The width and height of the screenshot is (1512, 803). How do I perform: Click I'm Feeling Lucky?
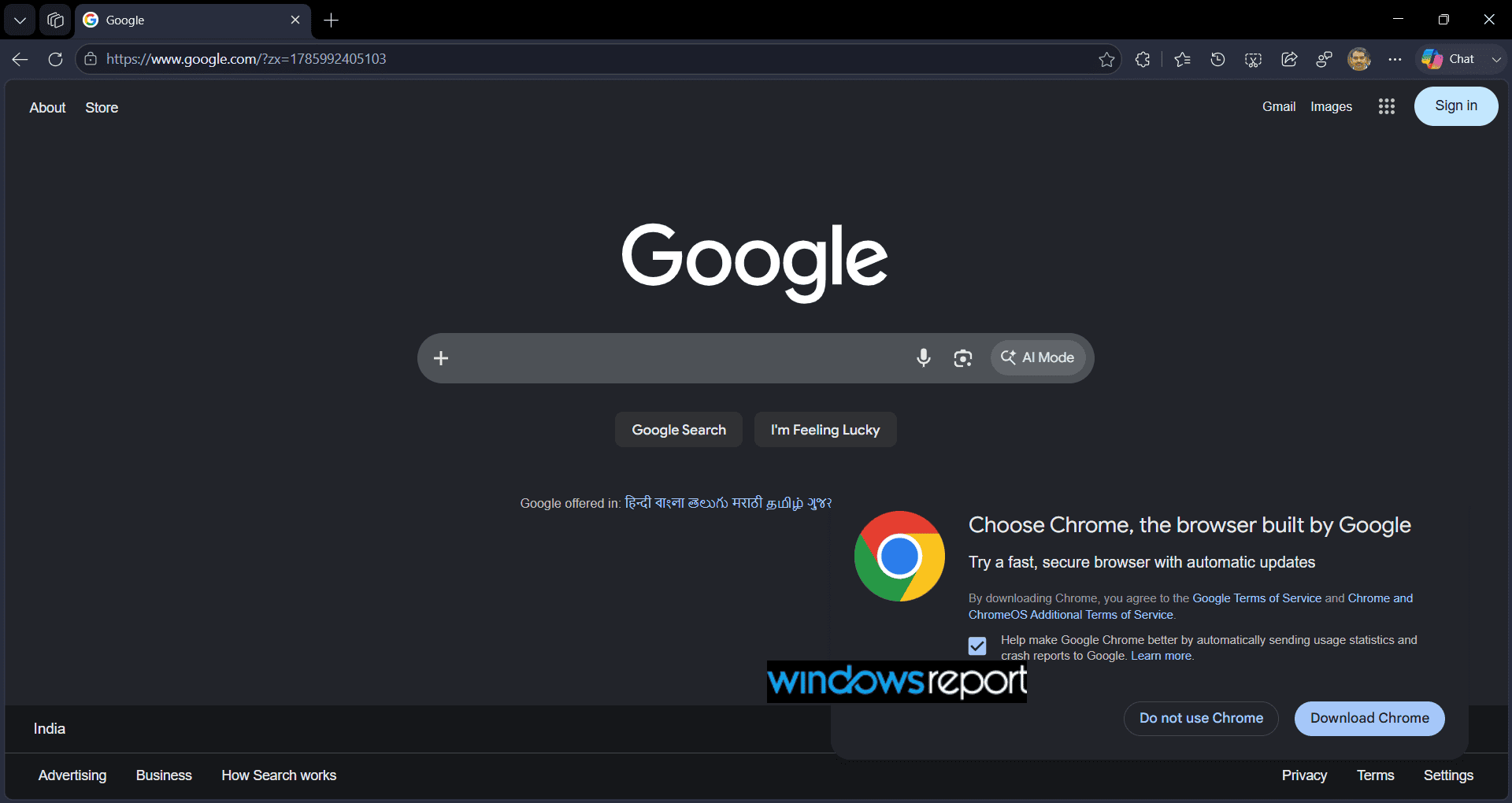coord(825,430)
